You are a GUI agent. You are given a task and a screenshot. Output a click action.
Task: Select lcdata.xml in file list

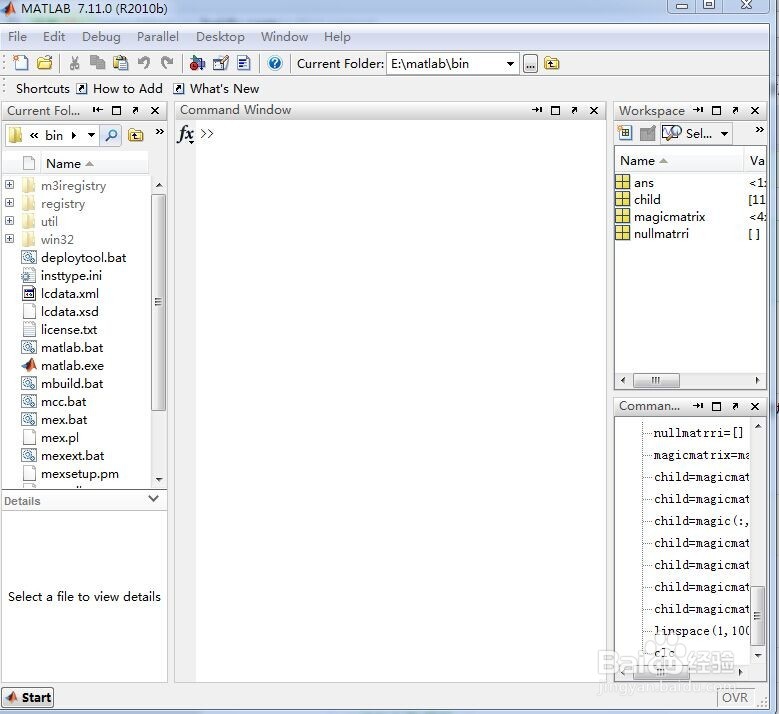(x=70, y=294)
